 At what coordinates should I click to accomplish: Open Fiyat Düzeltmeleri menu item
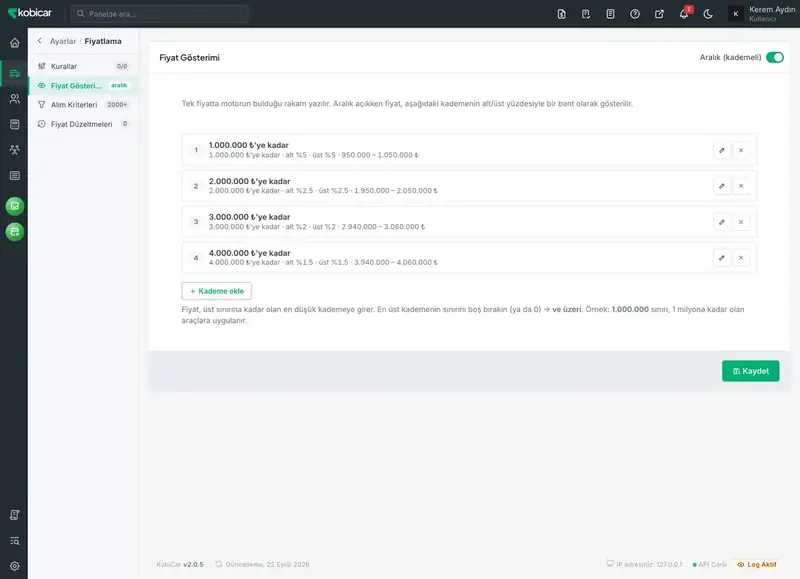pos(83,124)
